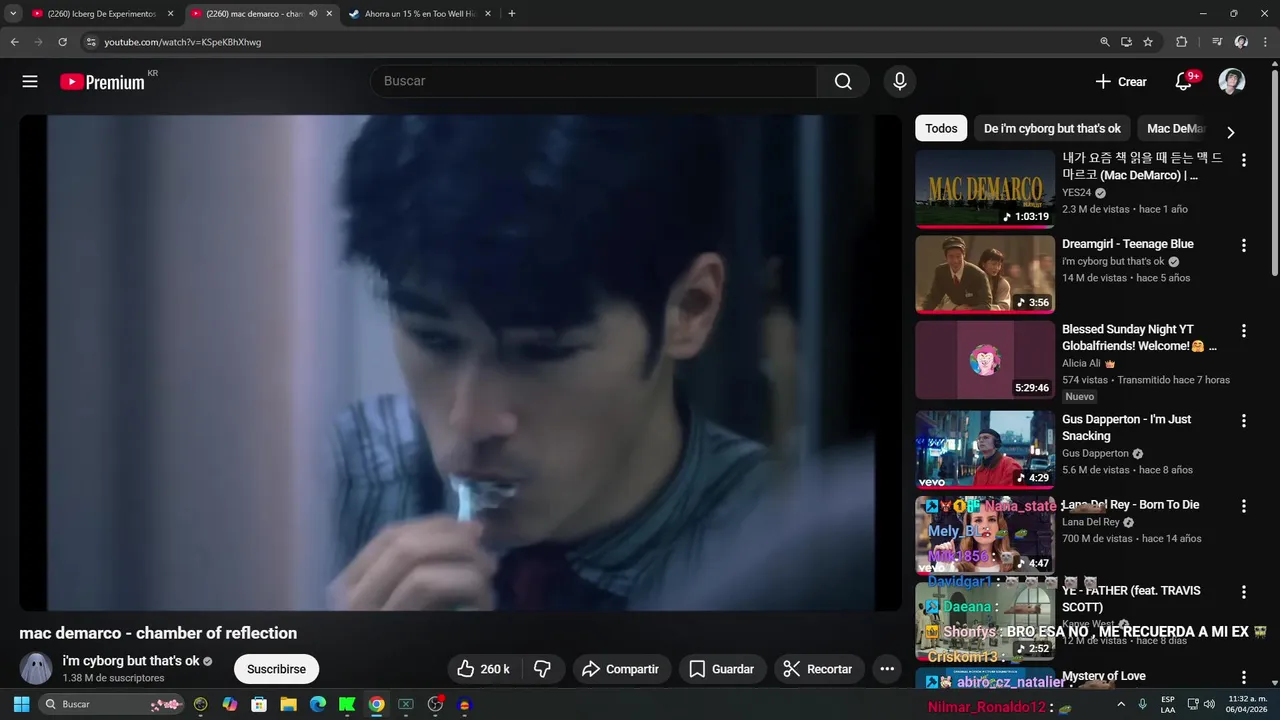This screenshot has width=1280, height=720.
Task: Open options for the Mac DeMarco YES24 video
Action: [1244, 160]
